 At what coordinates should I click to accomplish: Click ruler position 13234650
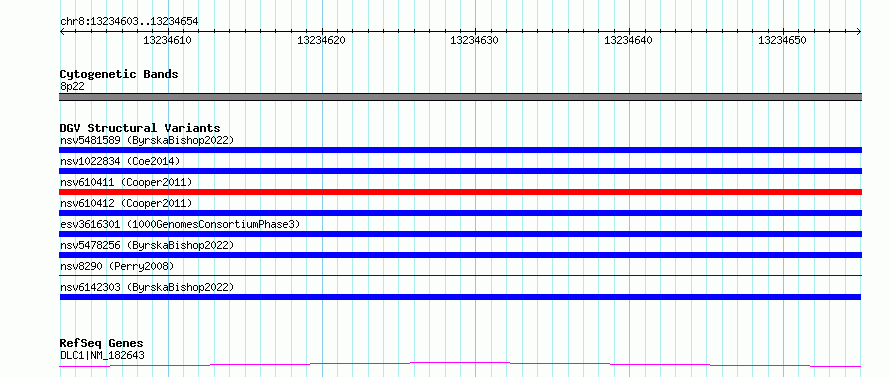782,40
